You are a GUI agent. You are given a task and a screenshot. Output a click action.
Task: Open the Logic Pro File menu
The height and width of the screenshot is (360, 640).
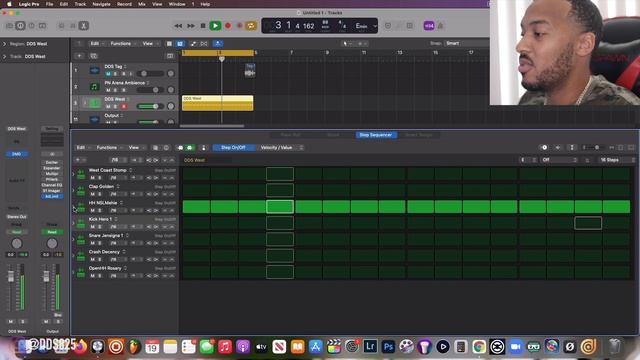(x=49, y=4)
